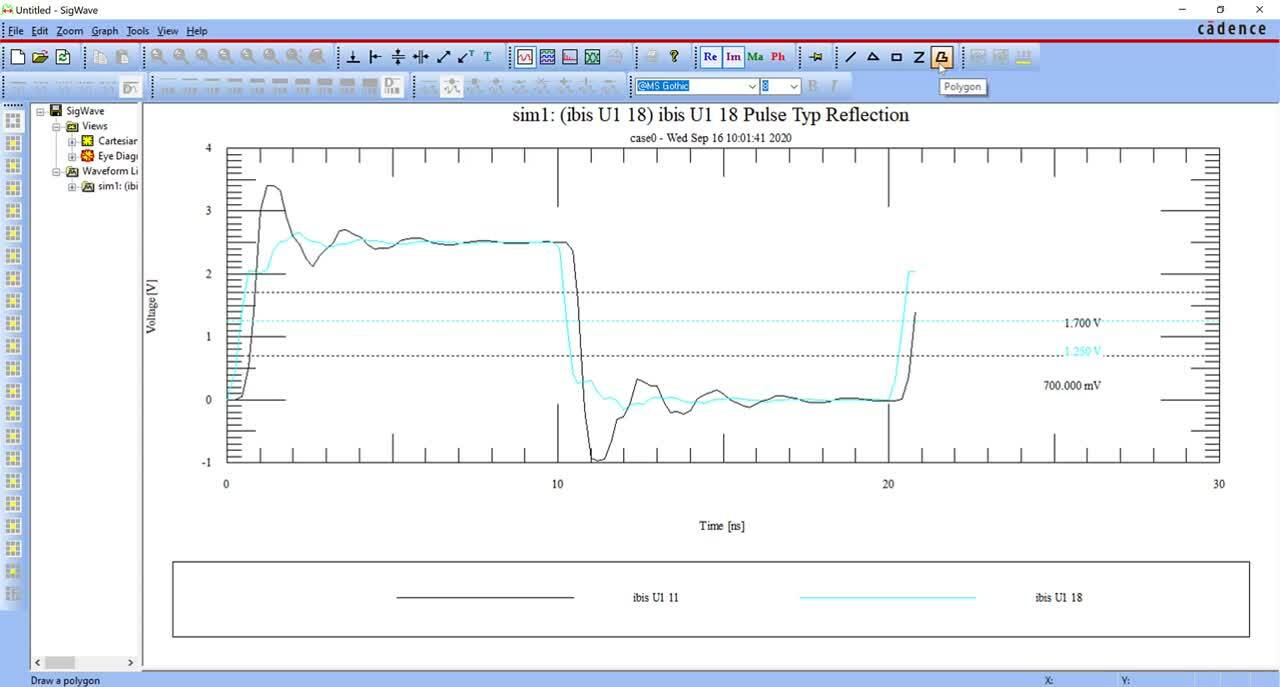Screen dimensions: 1280x687
Task: Open help with the question mark icon
Action: tap(674, 57)
